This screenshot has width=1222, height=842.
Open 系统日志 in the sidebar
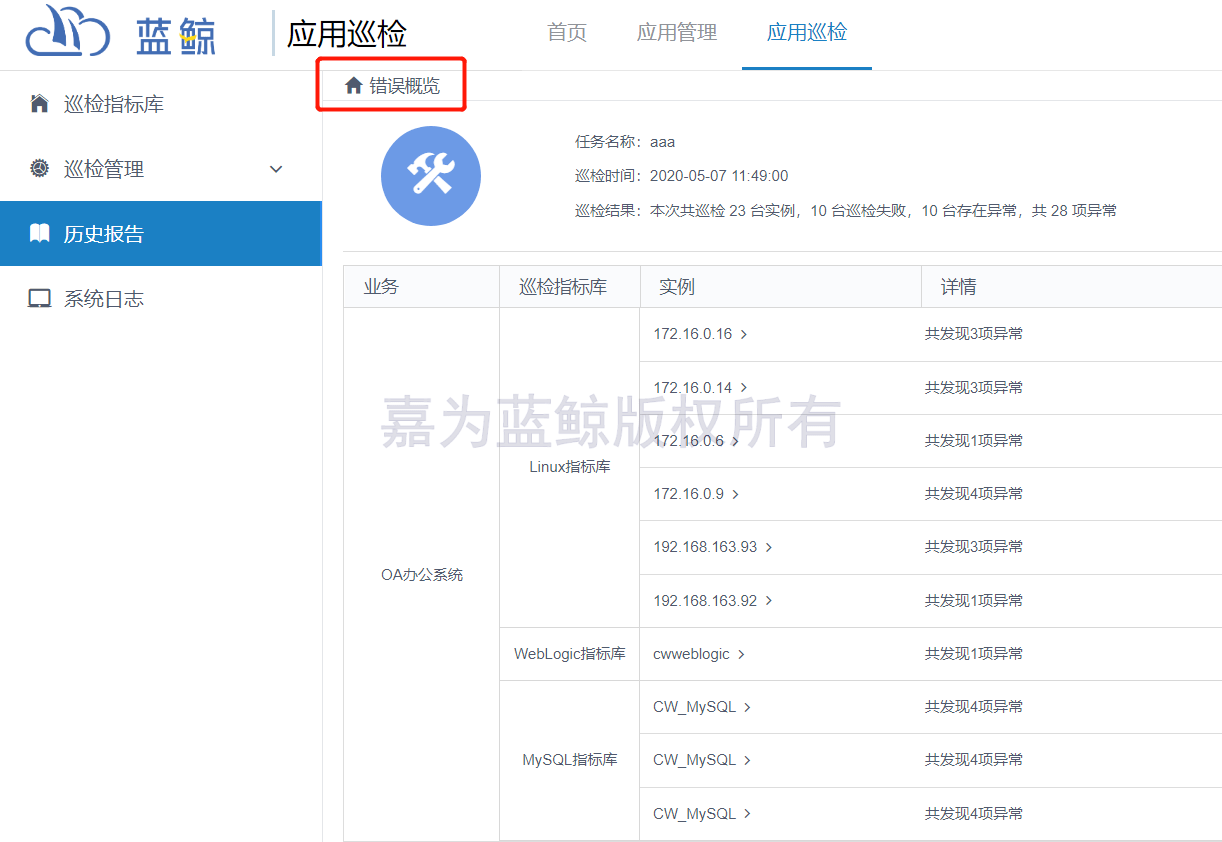coord(104,299)
